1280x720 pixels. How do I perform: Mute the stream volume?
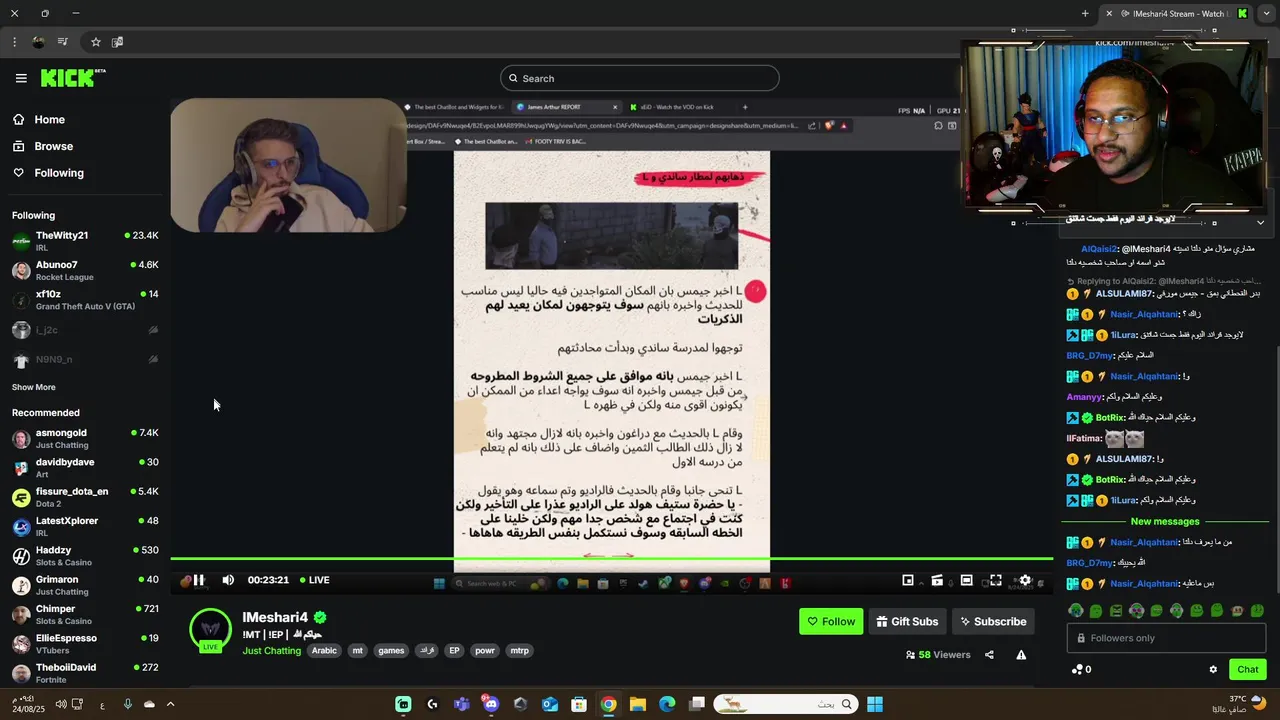(228, 580)
